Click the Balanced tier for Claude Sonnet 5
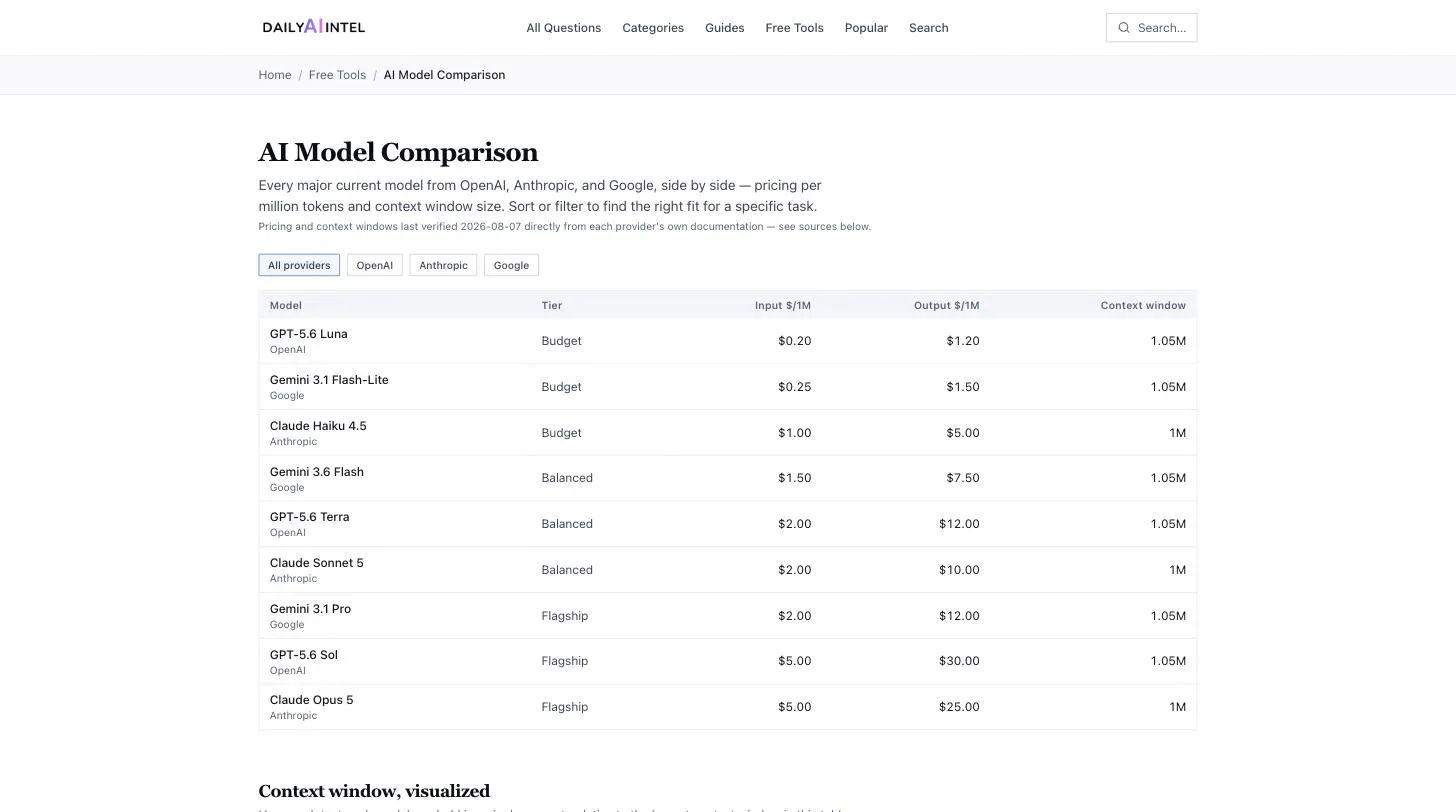The height and width of the screenshot is (812, 1456). 567,570
